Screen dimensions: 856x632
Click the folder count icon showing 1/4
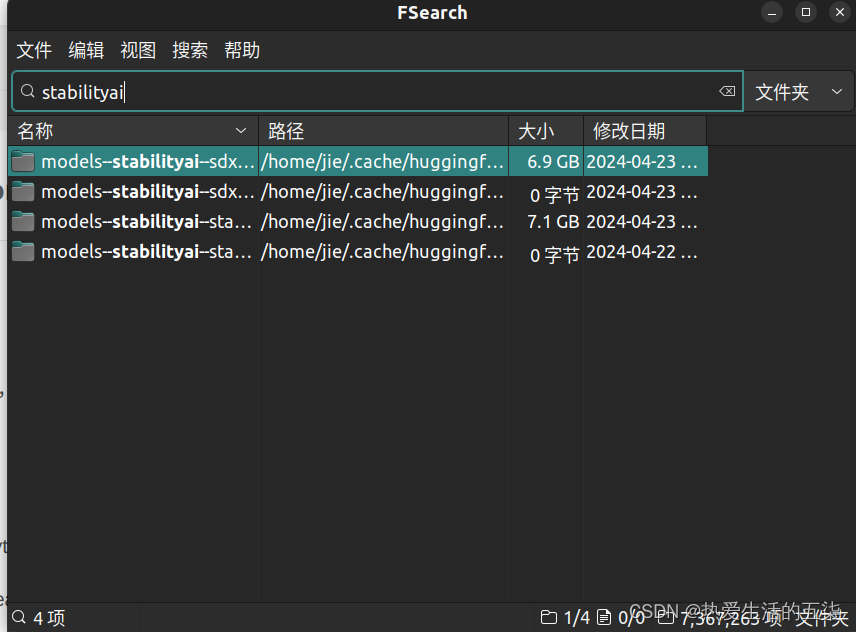pyautogui.click(x=549, y=617)
